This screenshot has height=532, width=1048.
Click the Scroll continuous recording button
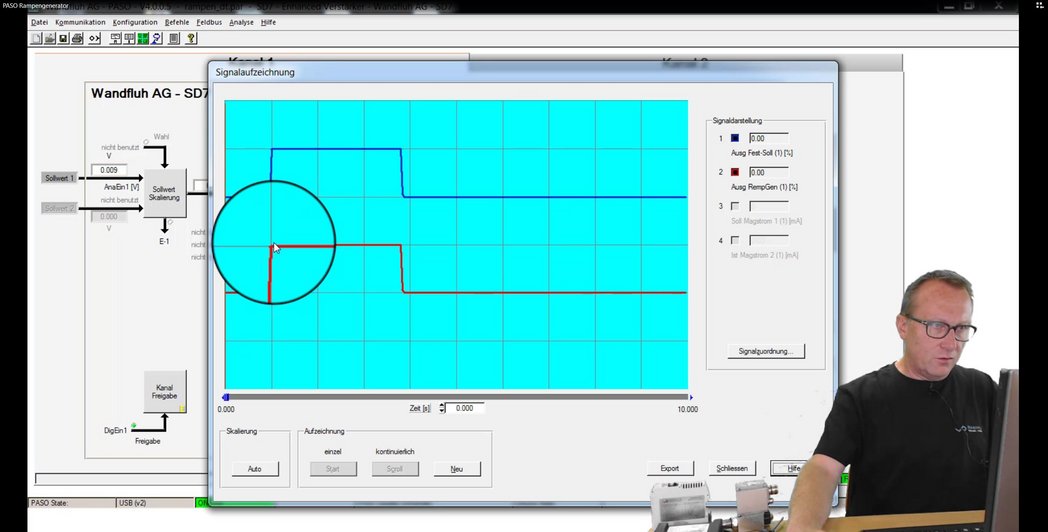coord(395,469)
